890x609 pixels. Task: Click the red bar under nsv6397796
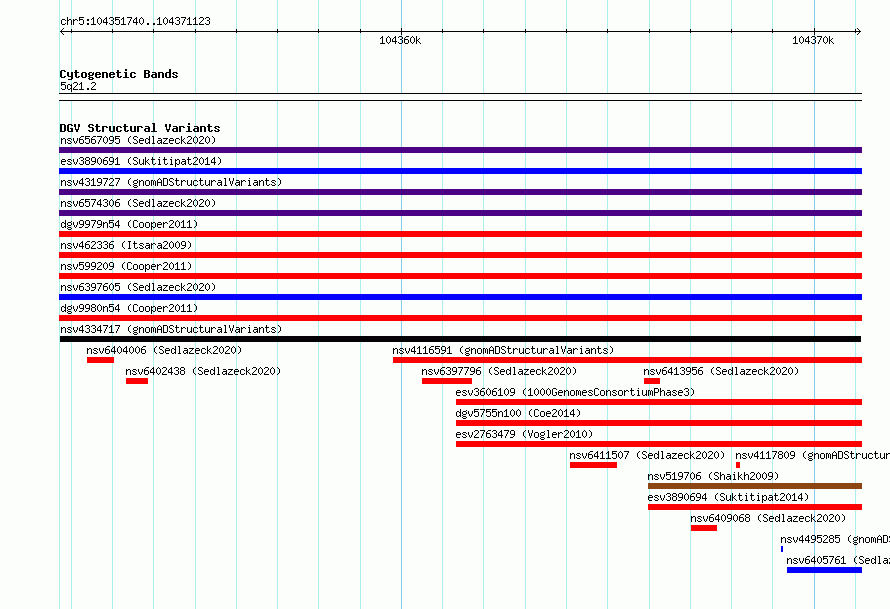point(447,381)
